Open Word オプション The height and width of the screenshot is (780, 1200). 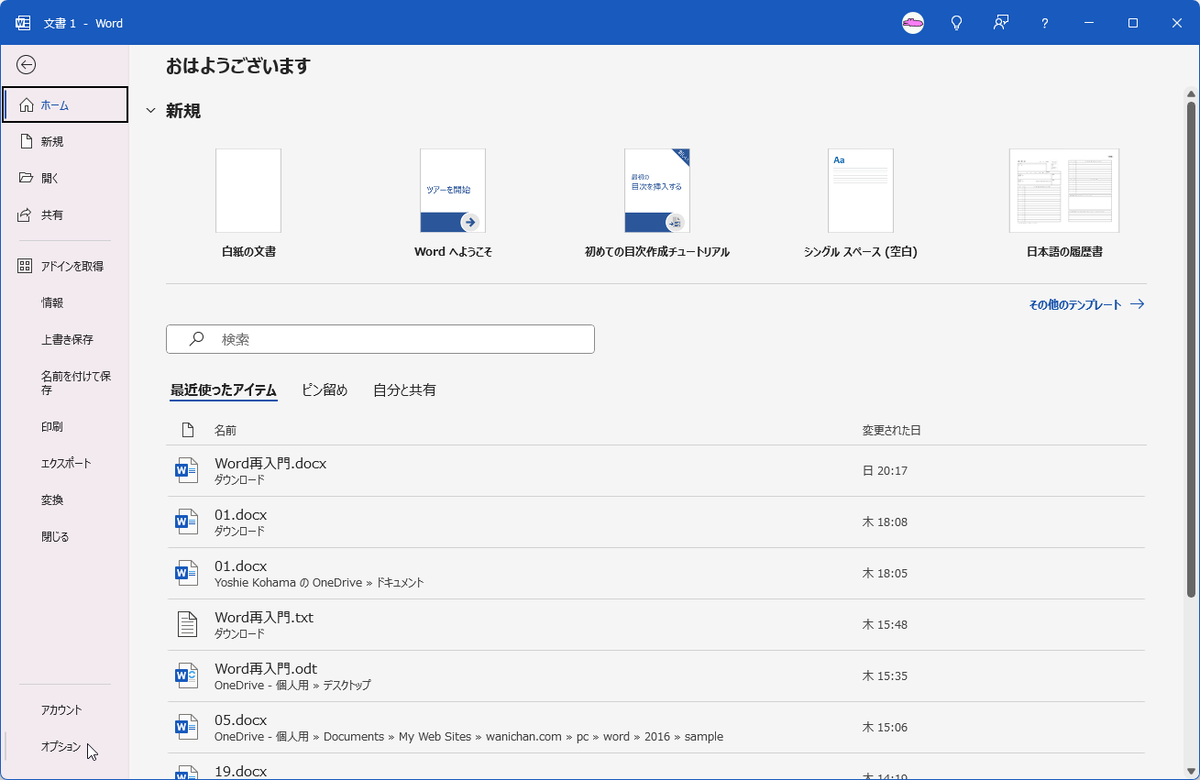(66, 747)
